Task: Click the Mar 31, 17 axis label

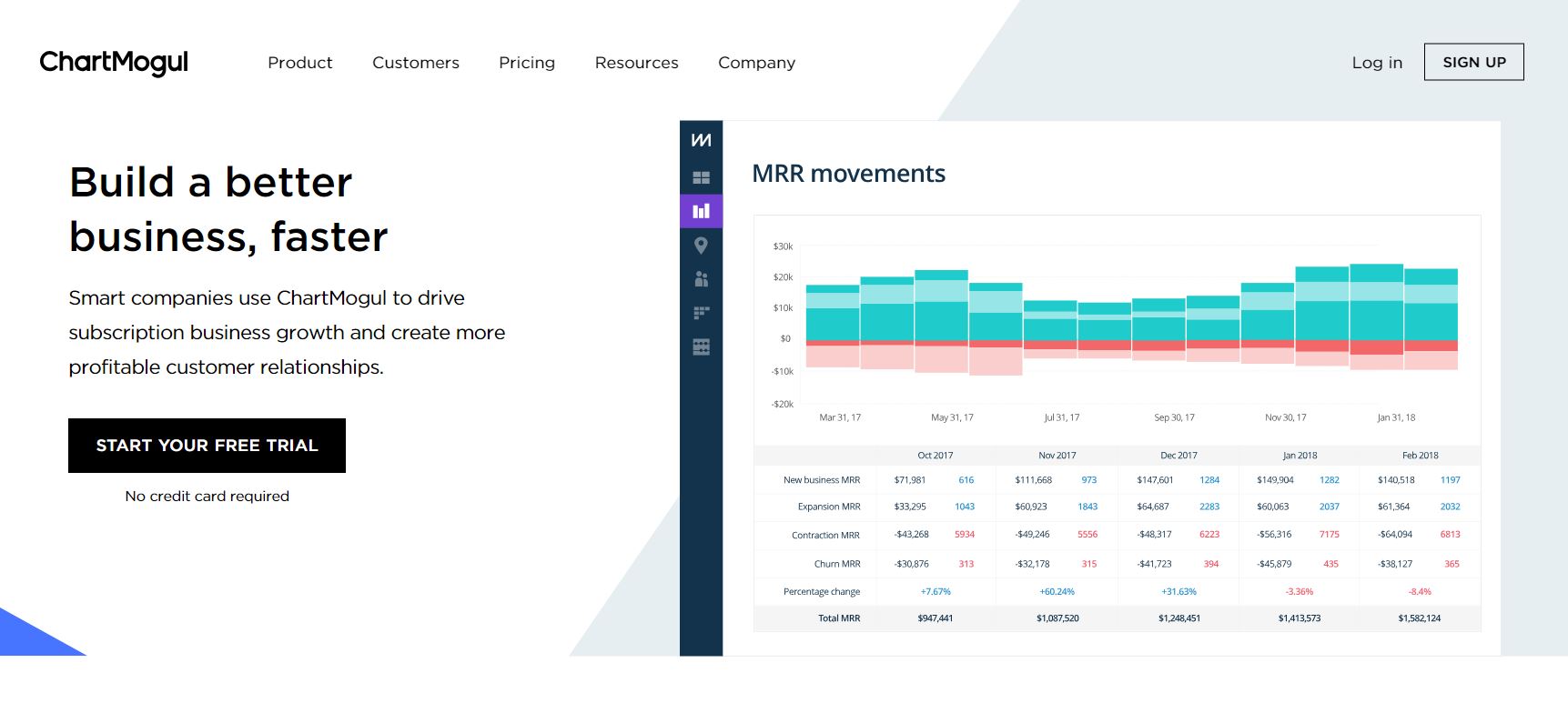Action: 840,417
